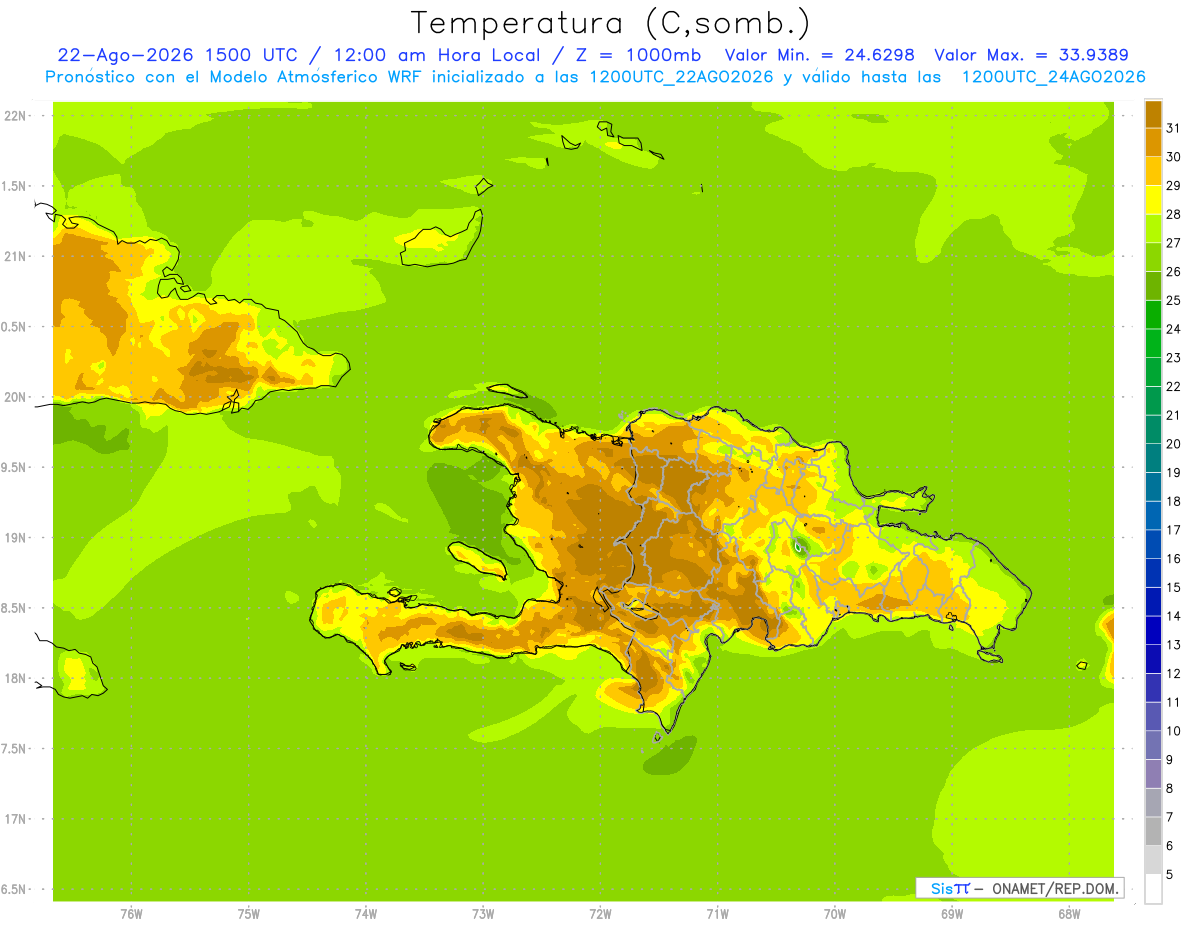Image resolution: width=1200 pixels, height=927 pixels.
Task: Pick the lime swatch between 27 and 28
Action: (x=1153, y=228)
